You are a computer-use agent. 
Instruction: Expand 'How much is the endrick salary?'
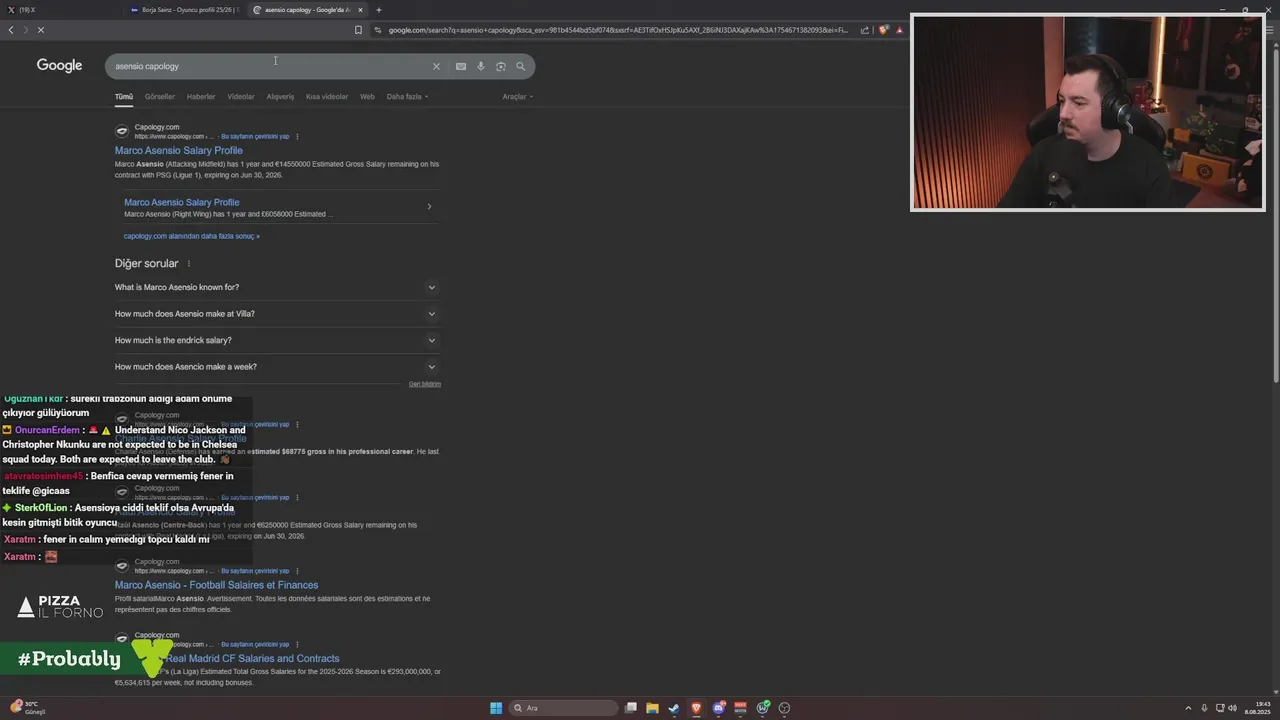pos(277,340)
